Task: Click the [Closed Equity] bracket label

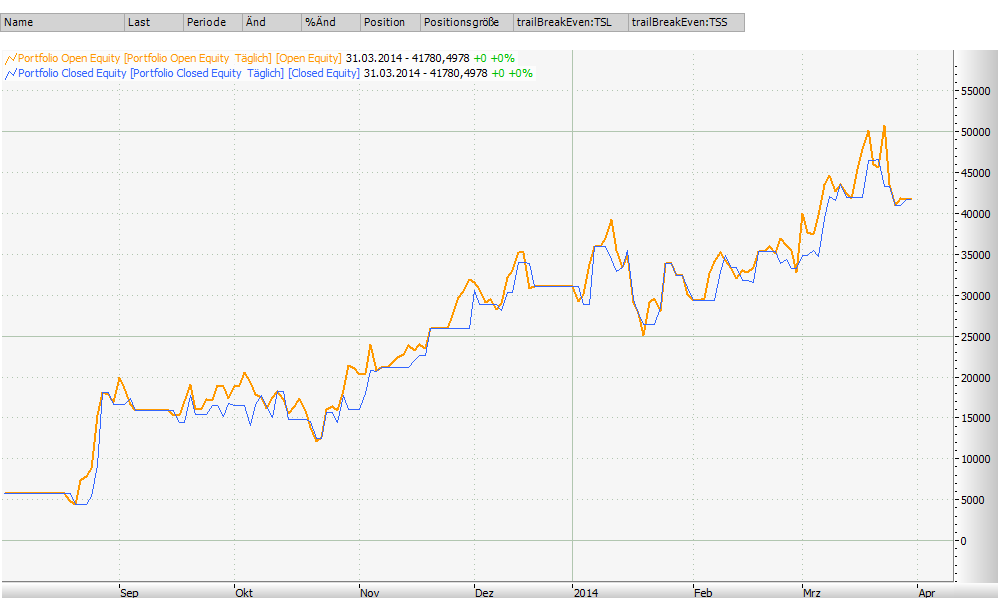Action: pyautogui.click(x=324, y=74)
